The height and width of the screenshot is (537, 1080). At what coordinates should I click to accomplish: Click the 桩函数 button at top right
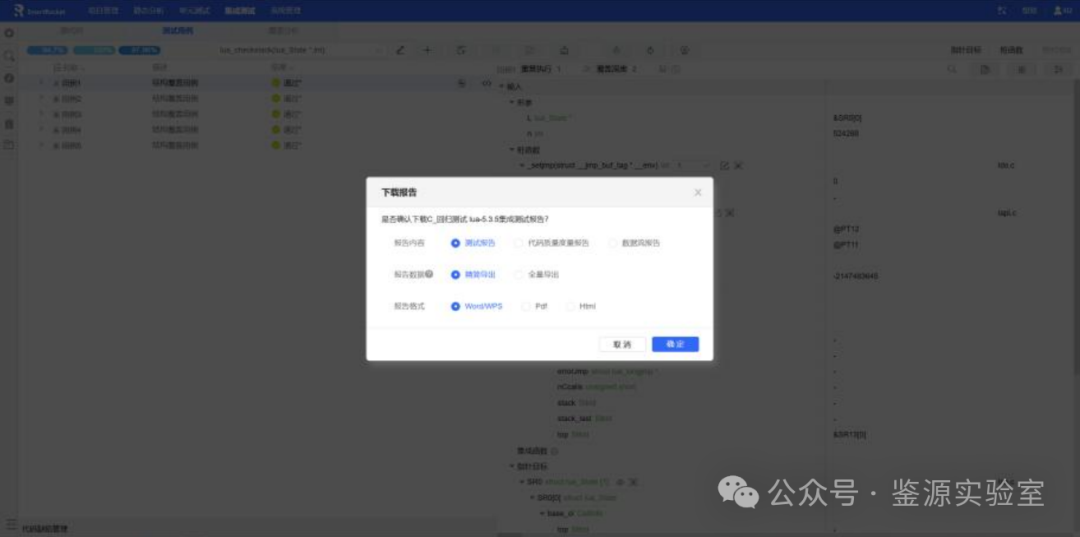click(1012, 50)
